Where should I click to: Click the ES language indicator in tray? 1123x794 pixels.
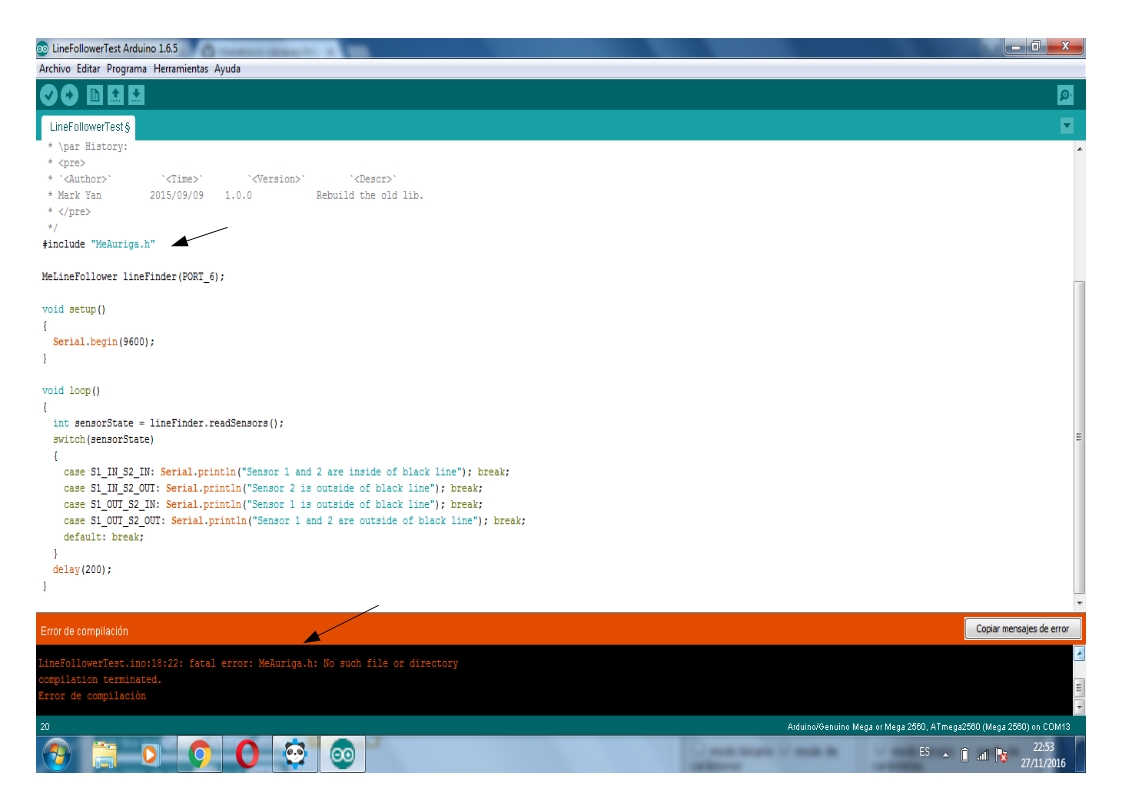(x=925, y=752)
